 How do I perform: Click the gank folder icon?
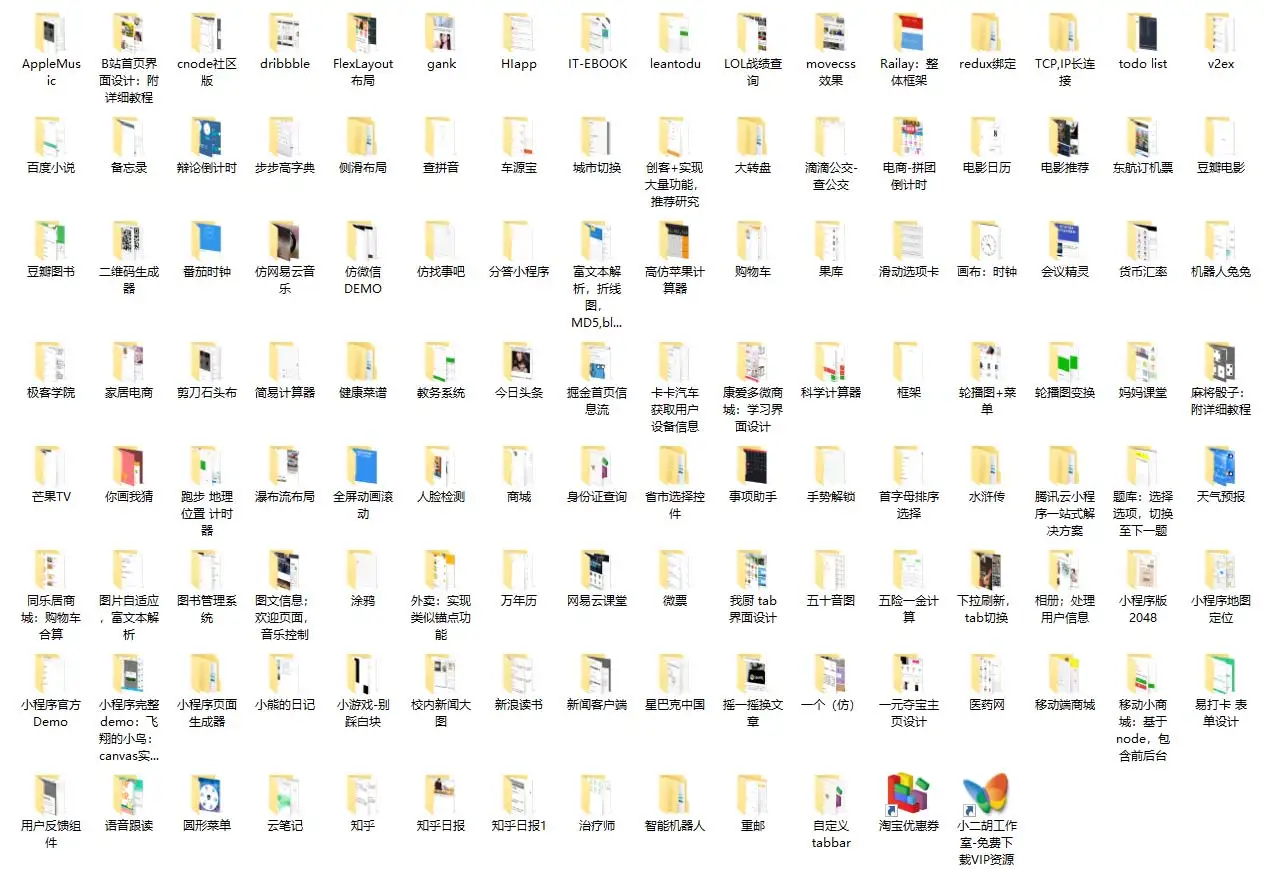coord(441,32)
